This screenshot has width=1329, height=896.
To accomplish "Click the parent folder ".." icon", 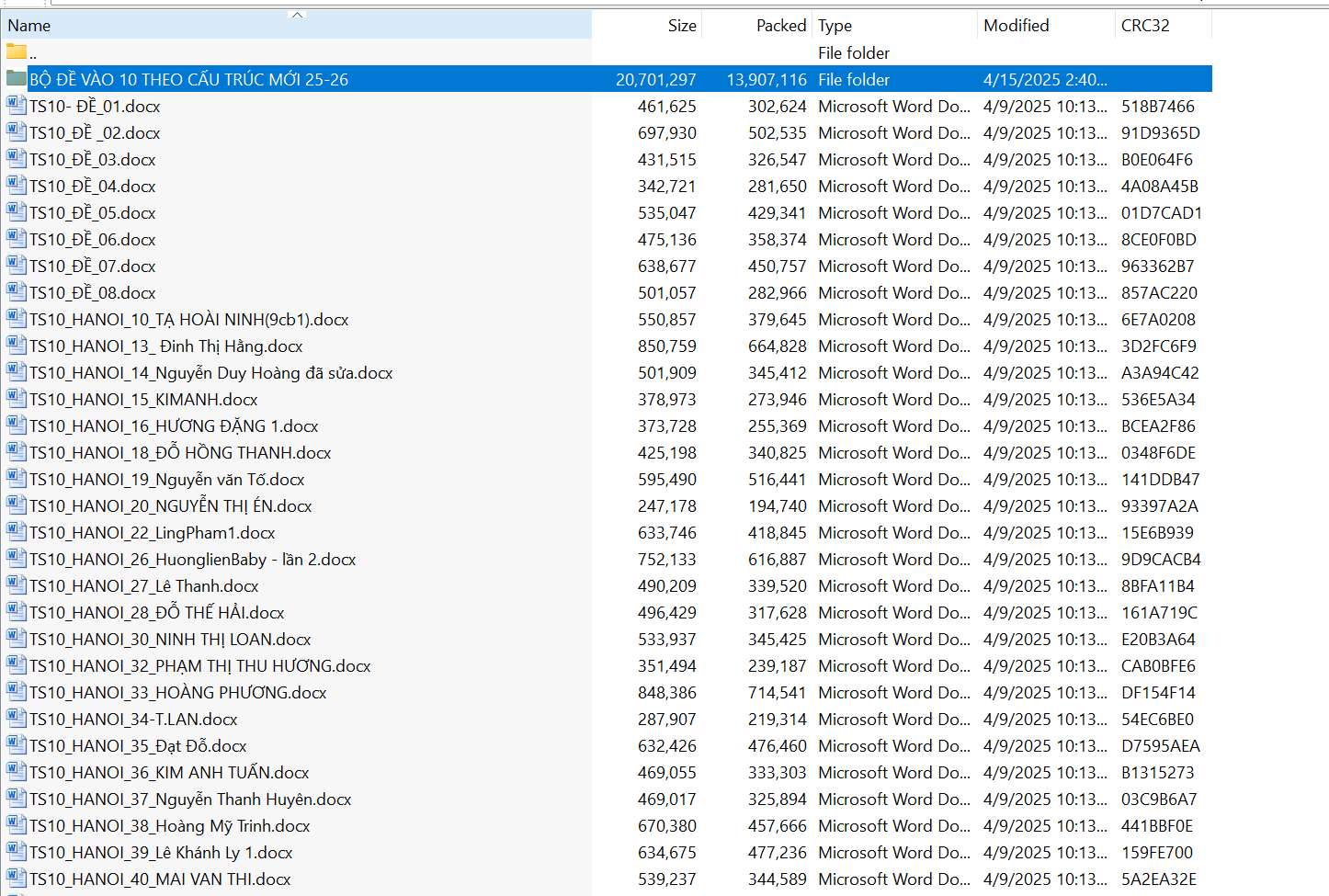I will coord(16,52).
